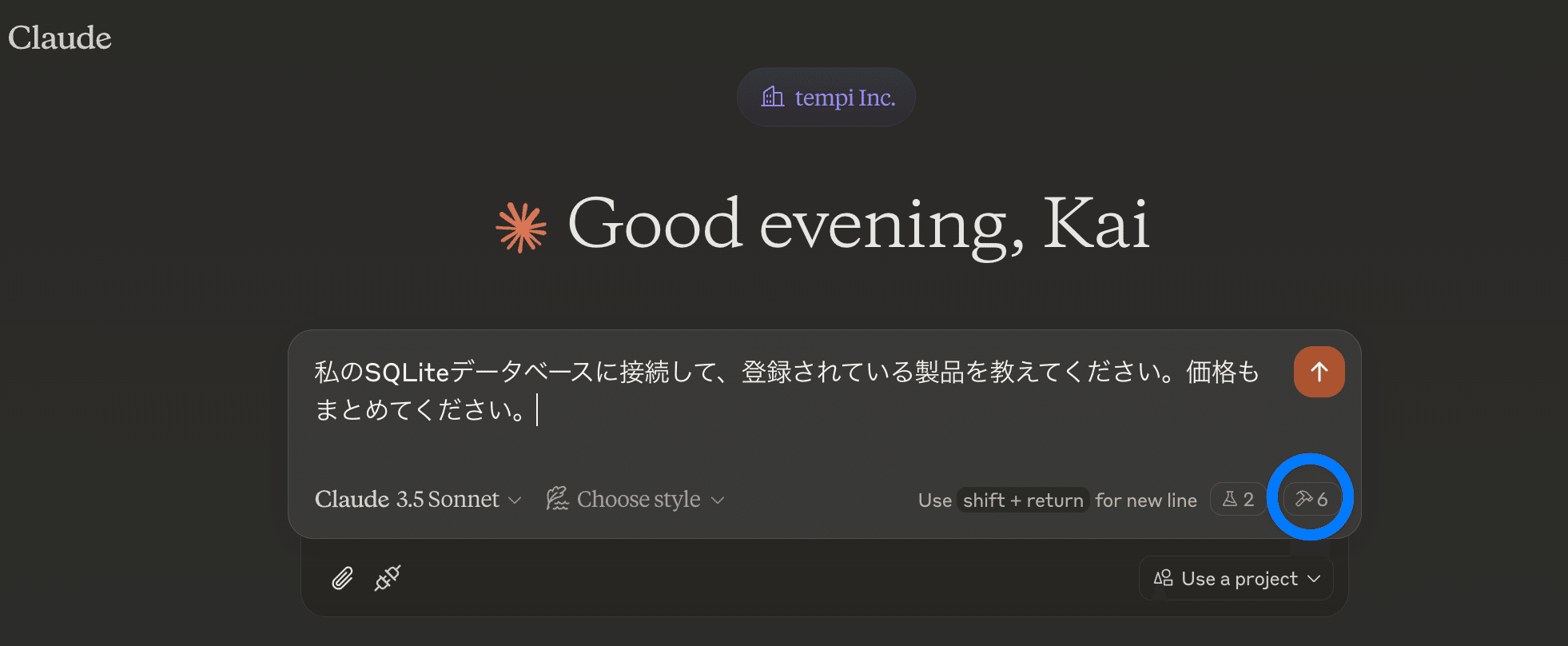Click the Good evening, Kai greeting

pyautogui.click(x=858, y=225)
